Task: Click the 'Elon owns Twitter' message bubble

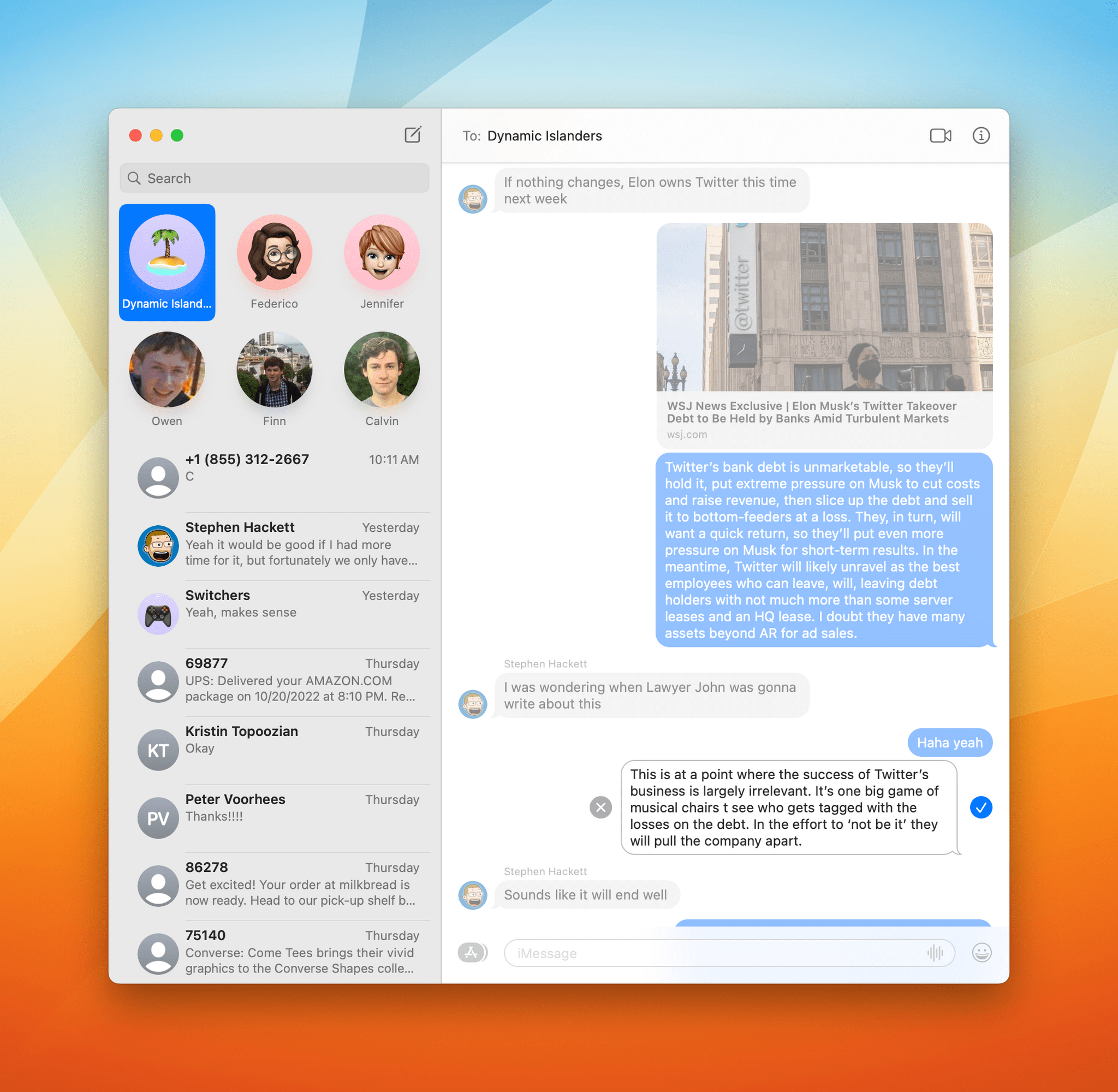Action: [x=651, y=191]
